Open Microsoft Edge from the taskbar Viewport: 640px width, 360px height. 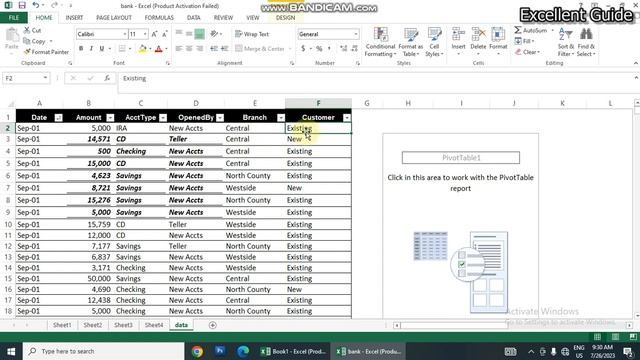[243, 351]
